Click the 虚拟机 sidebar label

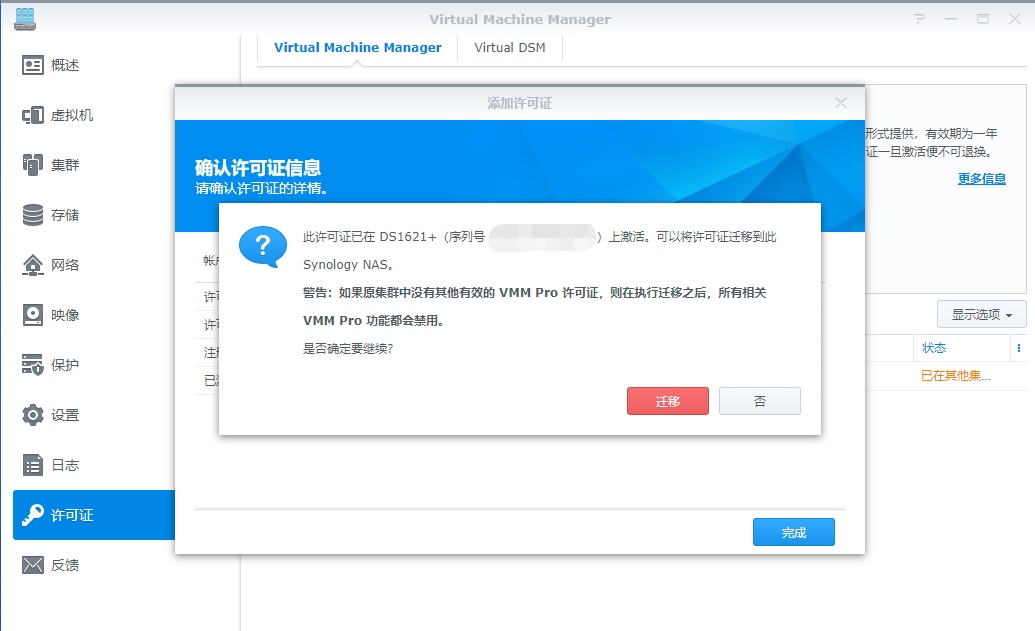[72, 115]
